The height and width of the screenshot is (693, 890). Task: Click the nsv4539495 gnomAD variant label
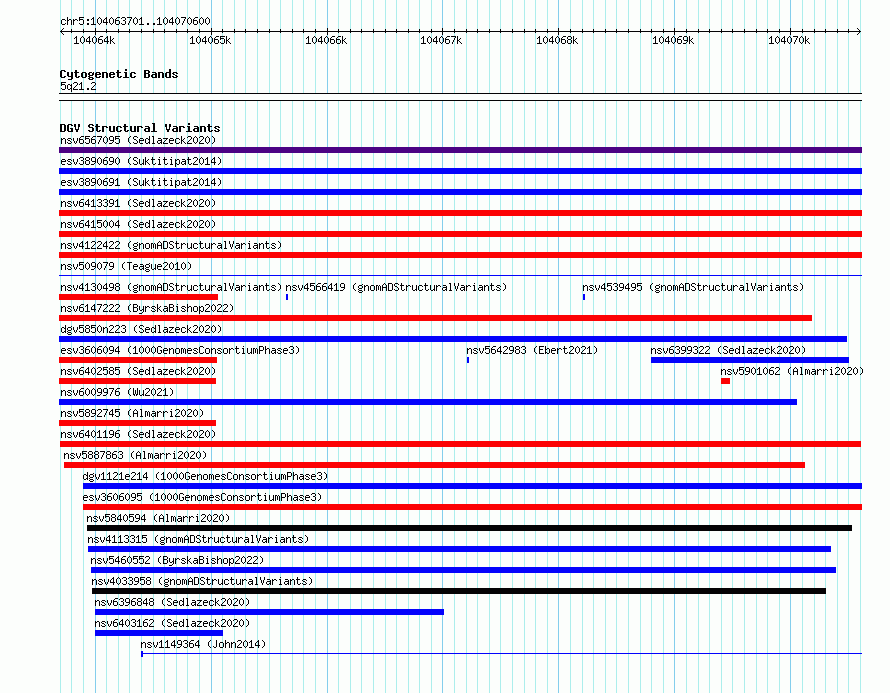693,287
